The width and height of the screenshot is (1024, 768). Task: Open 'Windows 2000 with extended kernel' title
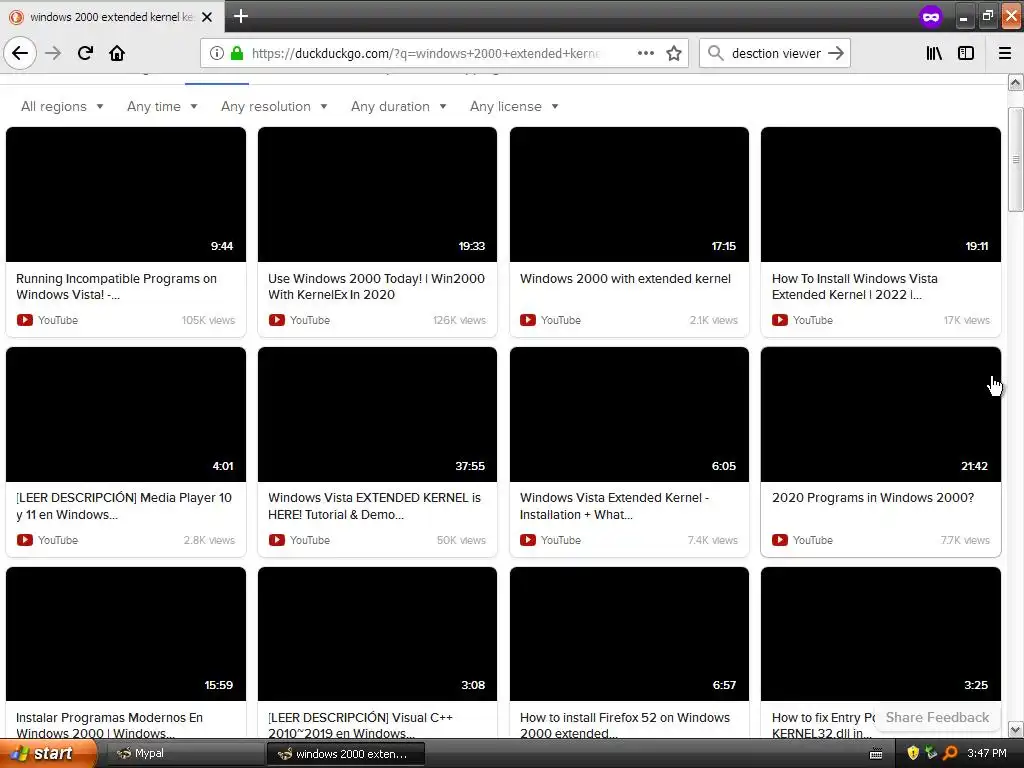(625, 279)
